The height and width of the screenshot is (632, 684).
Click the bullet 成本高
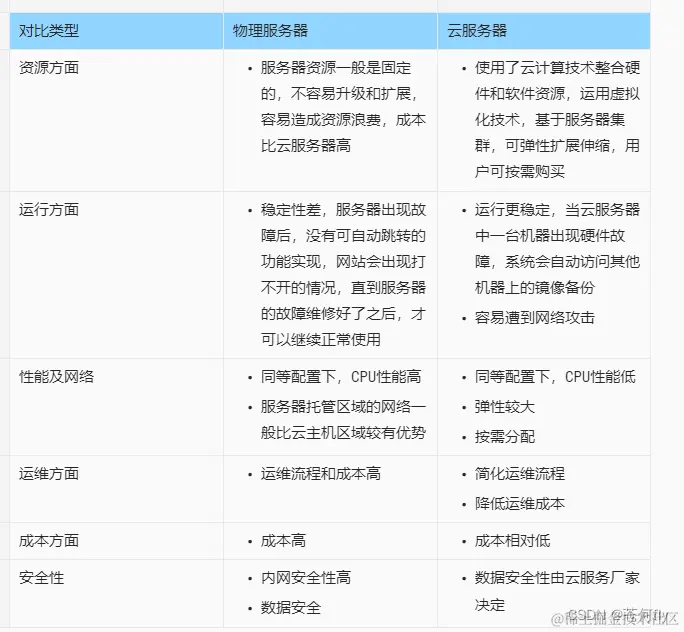[x=283, y=541]
